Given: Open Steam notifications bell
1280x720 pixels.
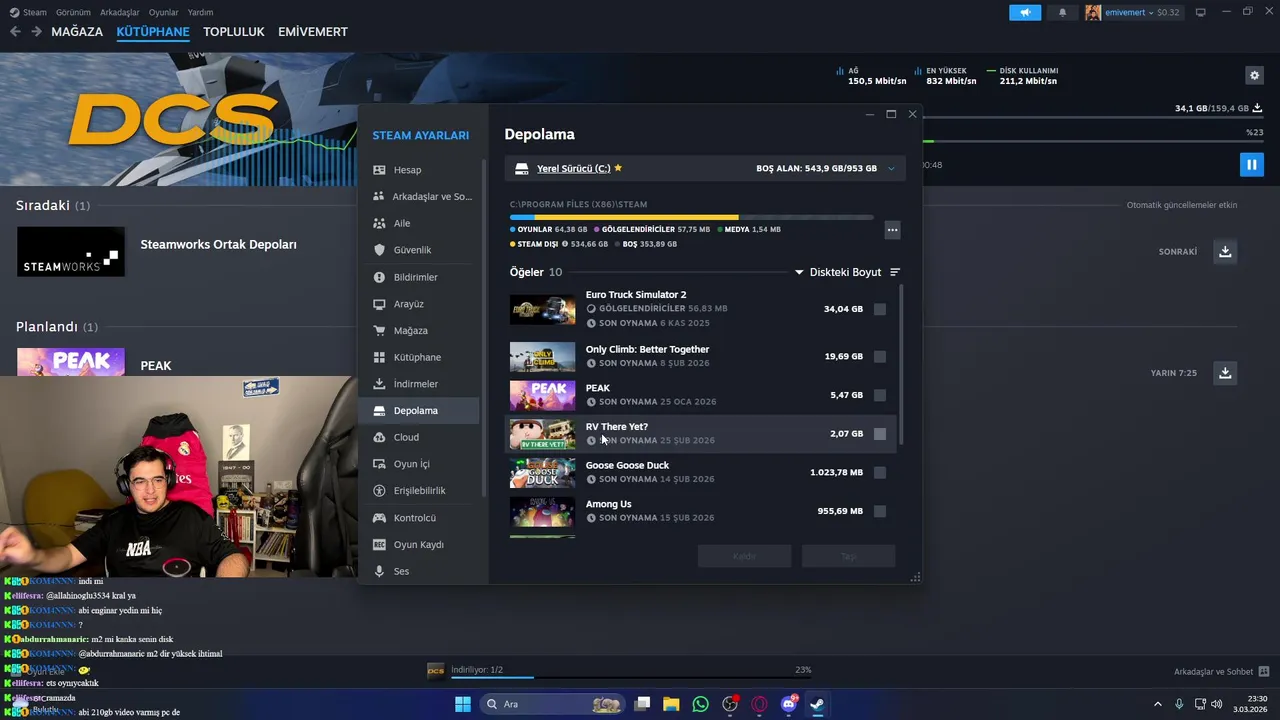Looking at the screenshot, I should [1062, 12].
